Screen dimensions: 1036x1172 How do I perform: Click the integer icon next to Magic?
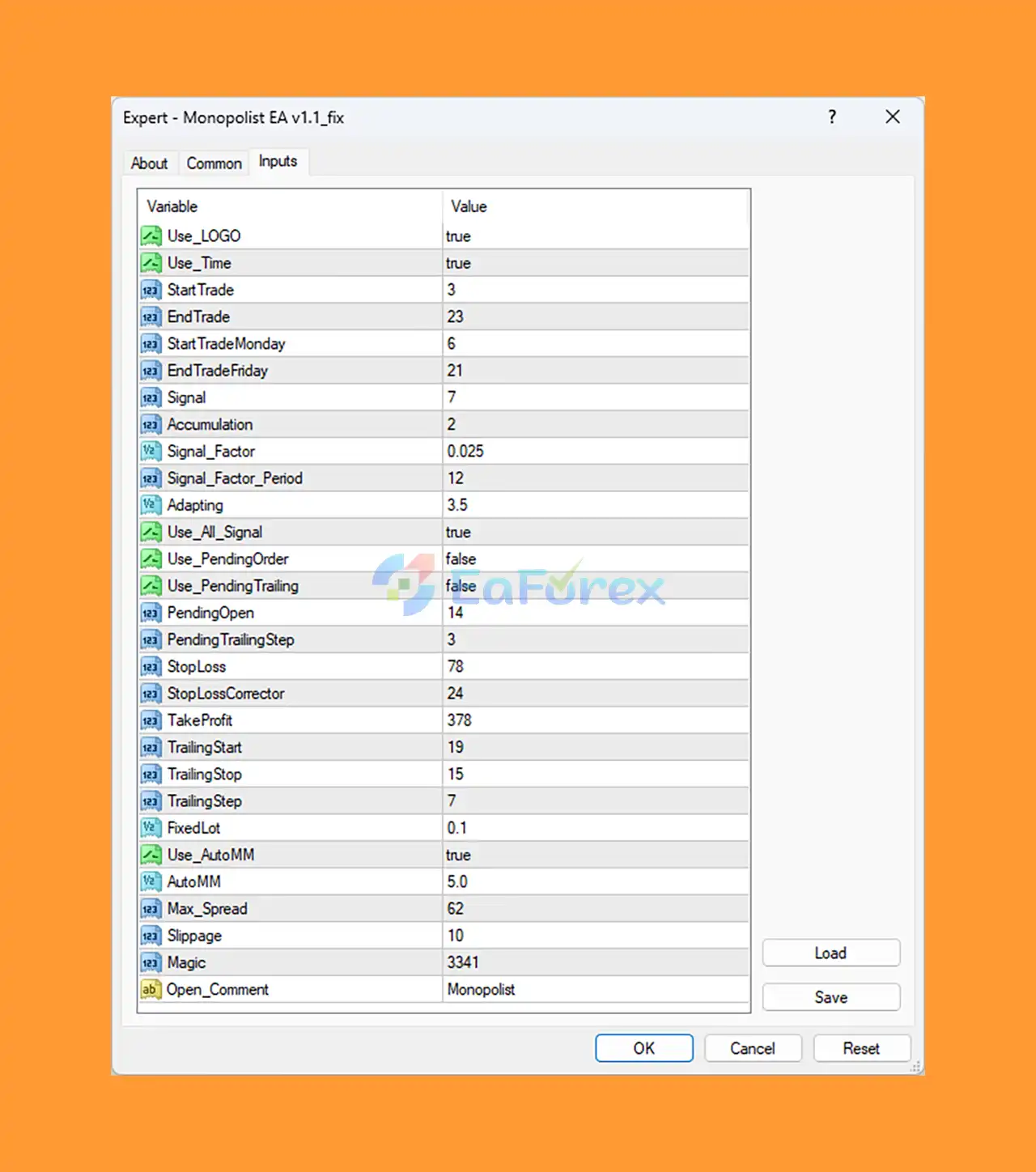[151, 962]
